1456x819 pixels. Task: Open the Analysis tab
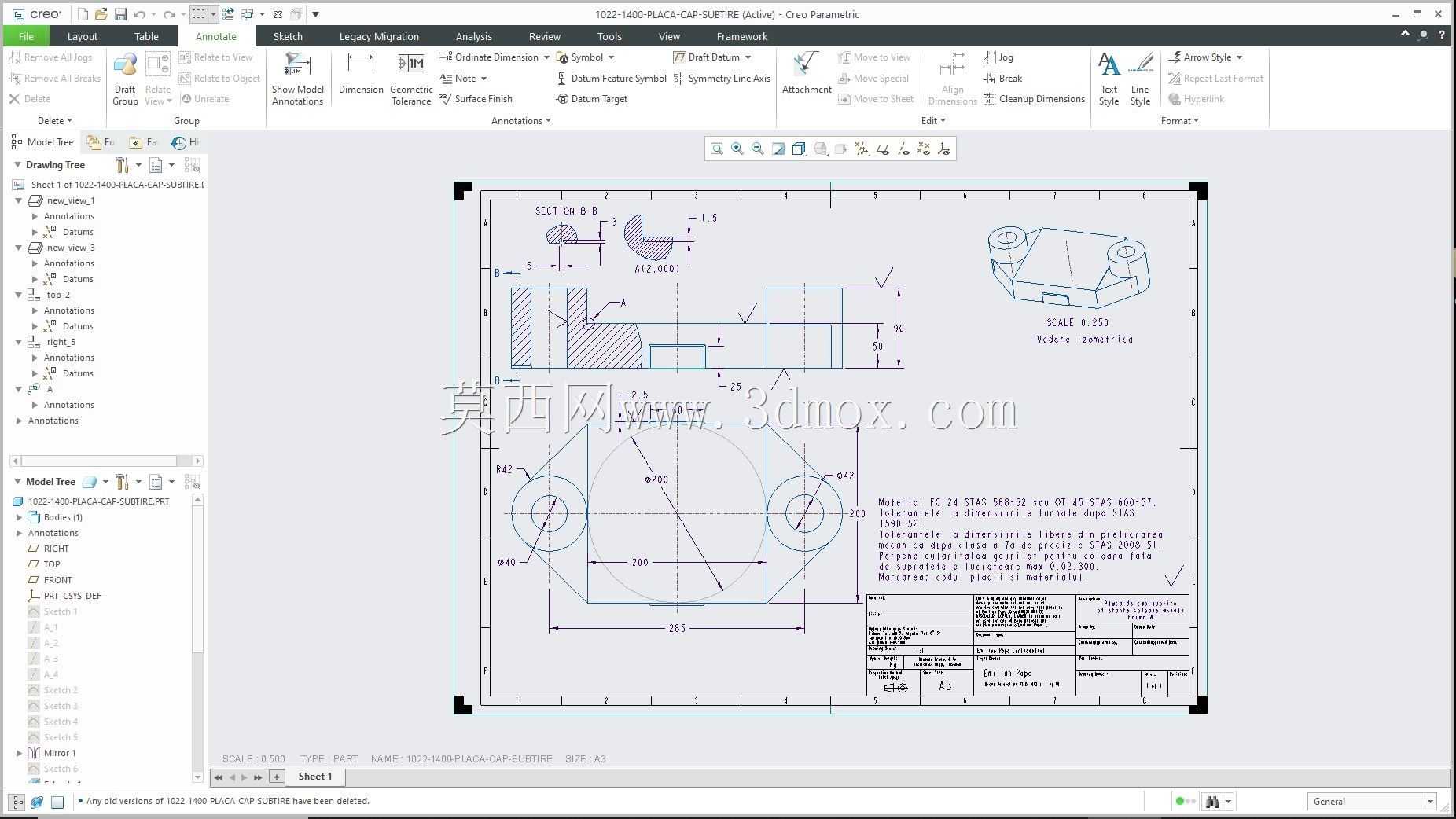pyautogui.click(x=473, y=36)
